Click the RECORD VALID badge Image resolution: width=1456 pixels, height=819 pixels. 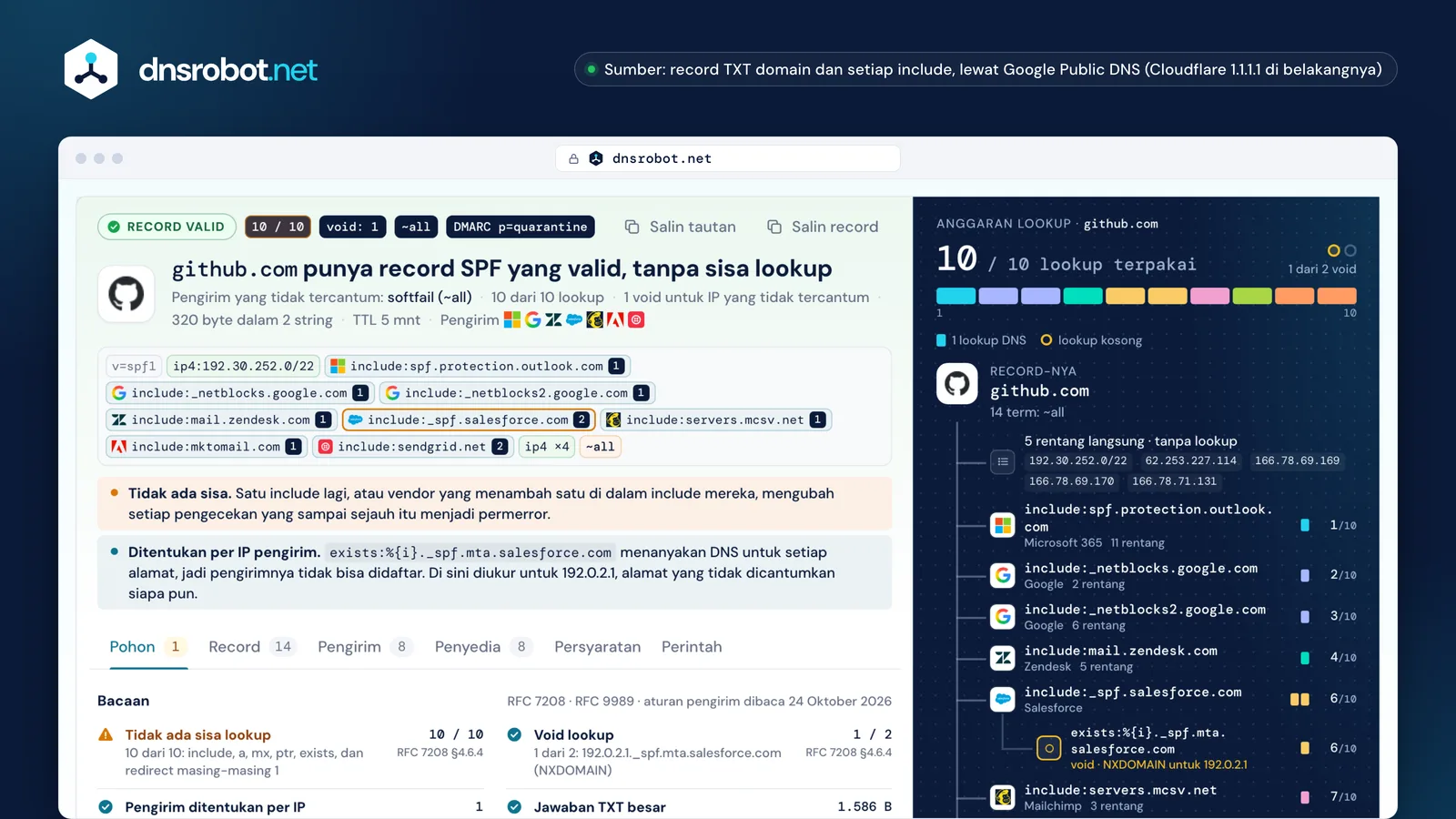pos(167,227)
